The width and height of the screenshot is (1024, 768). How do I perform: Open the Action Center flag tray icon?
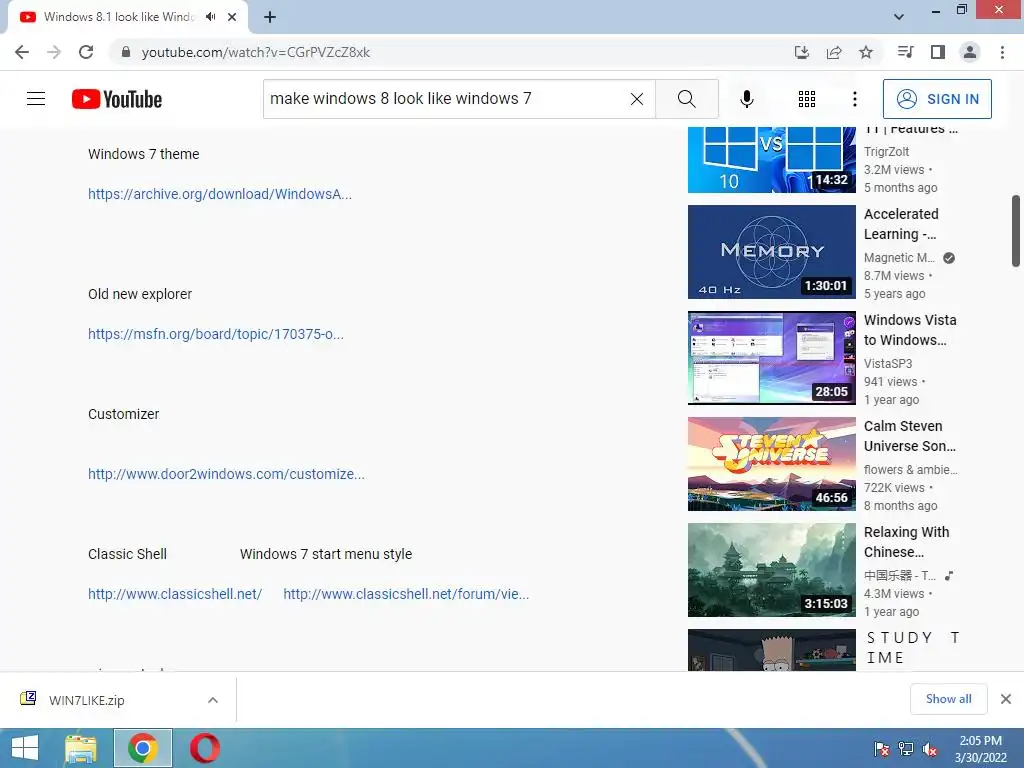coord(882,749)
